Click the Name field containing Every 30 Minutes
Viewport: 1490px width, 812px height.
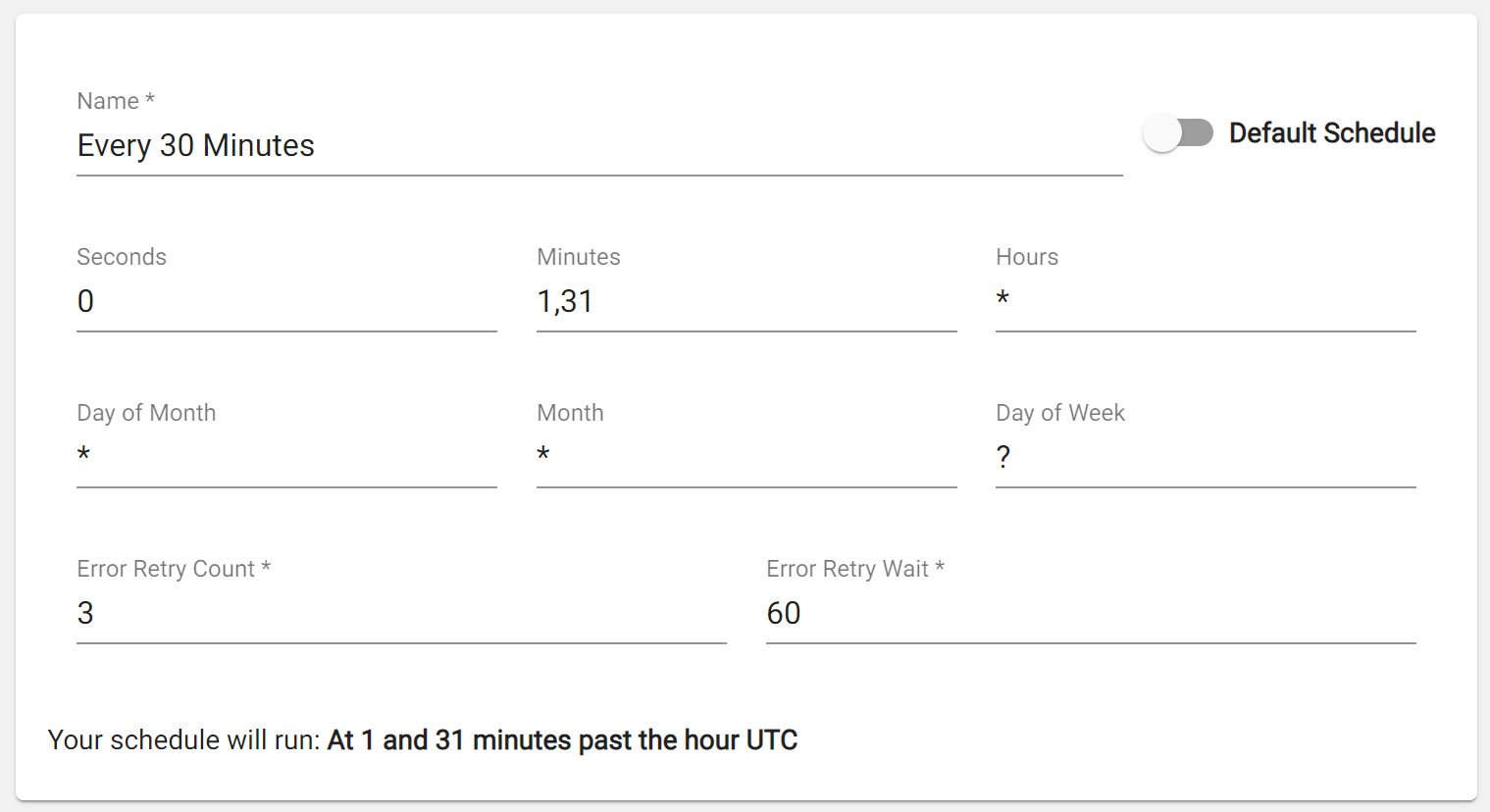click(599, 145)
